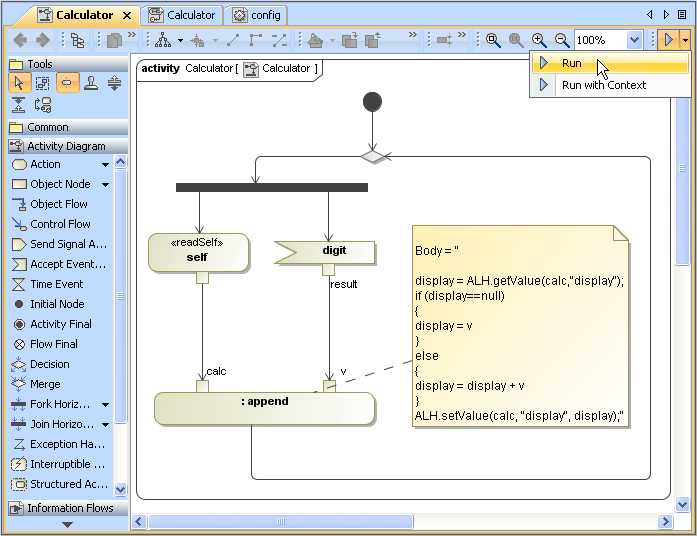Choose Run with Context menu item
This screenshot has height=536, width=697.
pos(603,85)
